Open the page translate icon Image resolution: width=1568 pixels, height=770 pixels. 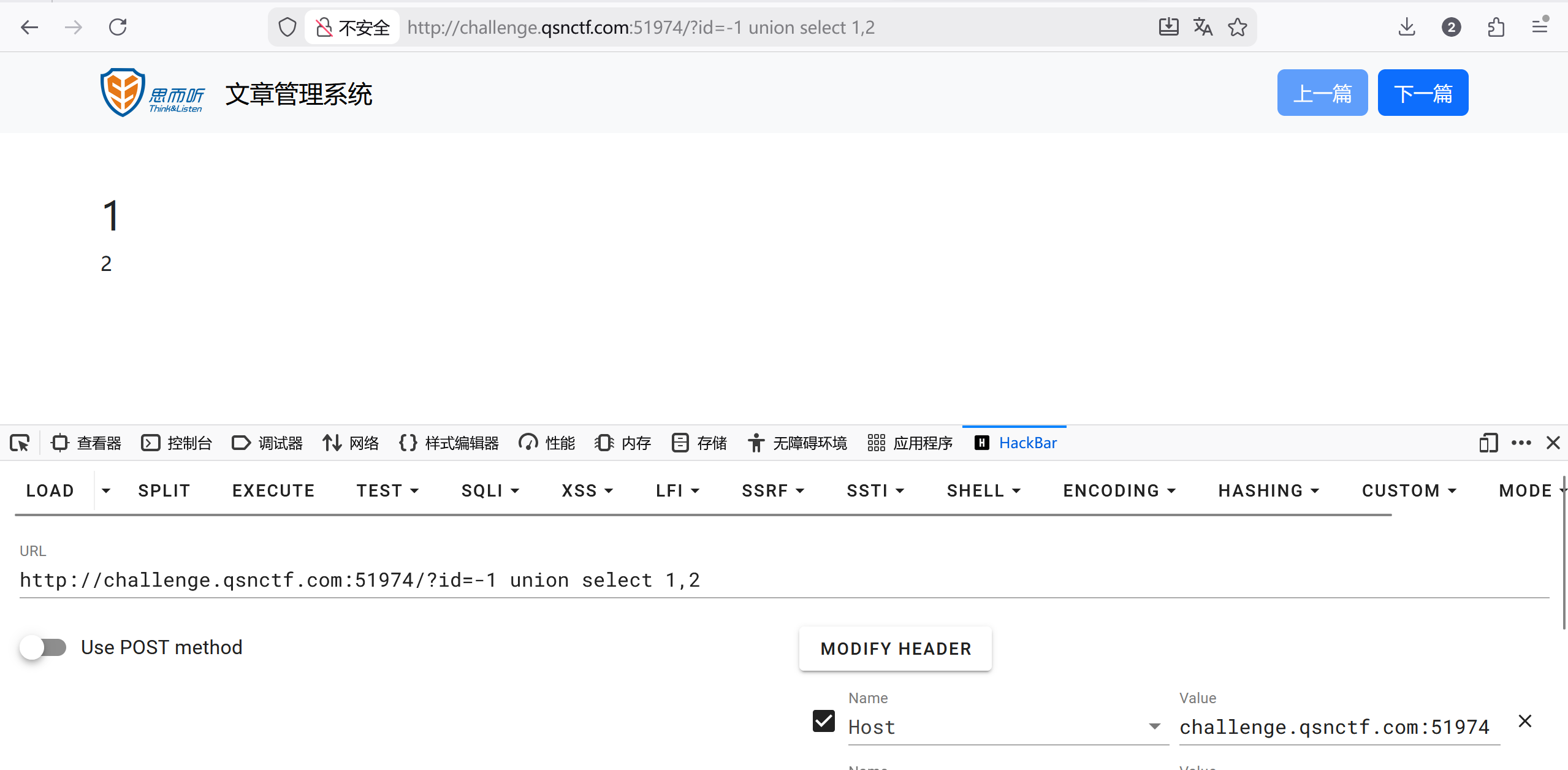pos(1203,27)
